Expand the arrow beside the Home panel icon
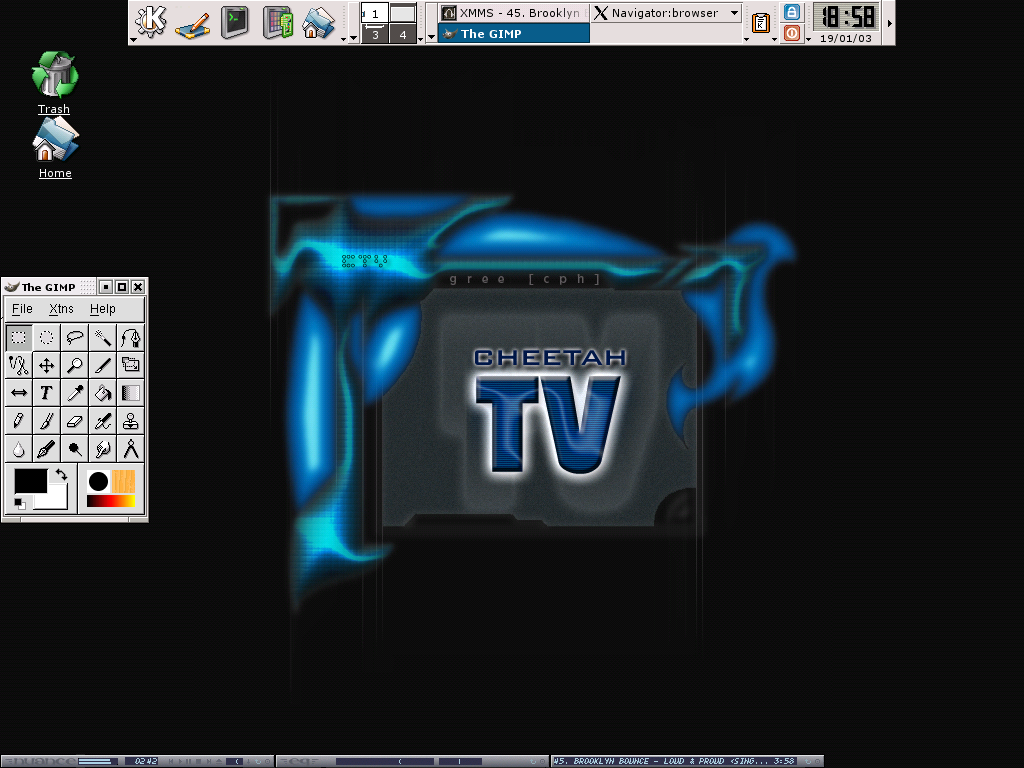Viewport: 1024px width, 768px height. [344, 39]
